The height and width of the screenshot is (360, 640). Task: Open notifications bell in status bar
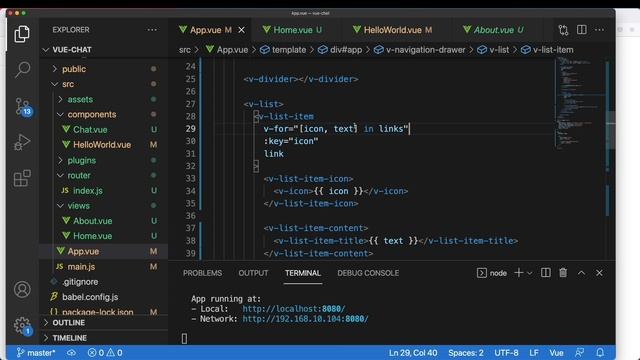coord(600,353)
